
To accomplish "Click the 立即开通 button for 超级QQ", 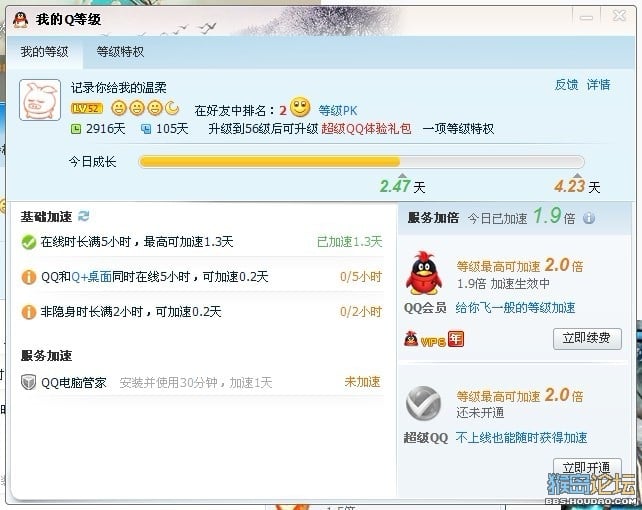I will 587,467.
